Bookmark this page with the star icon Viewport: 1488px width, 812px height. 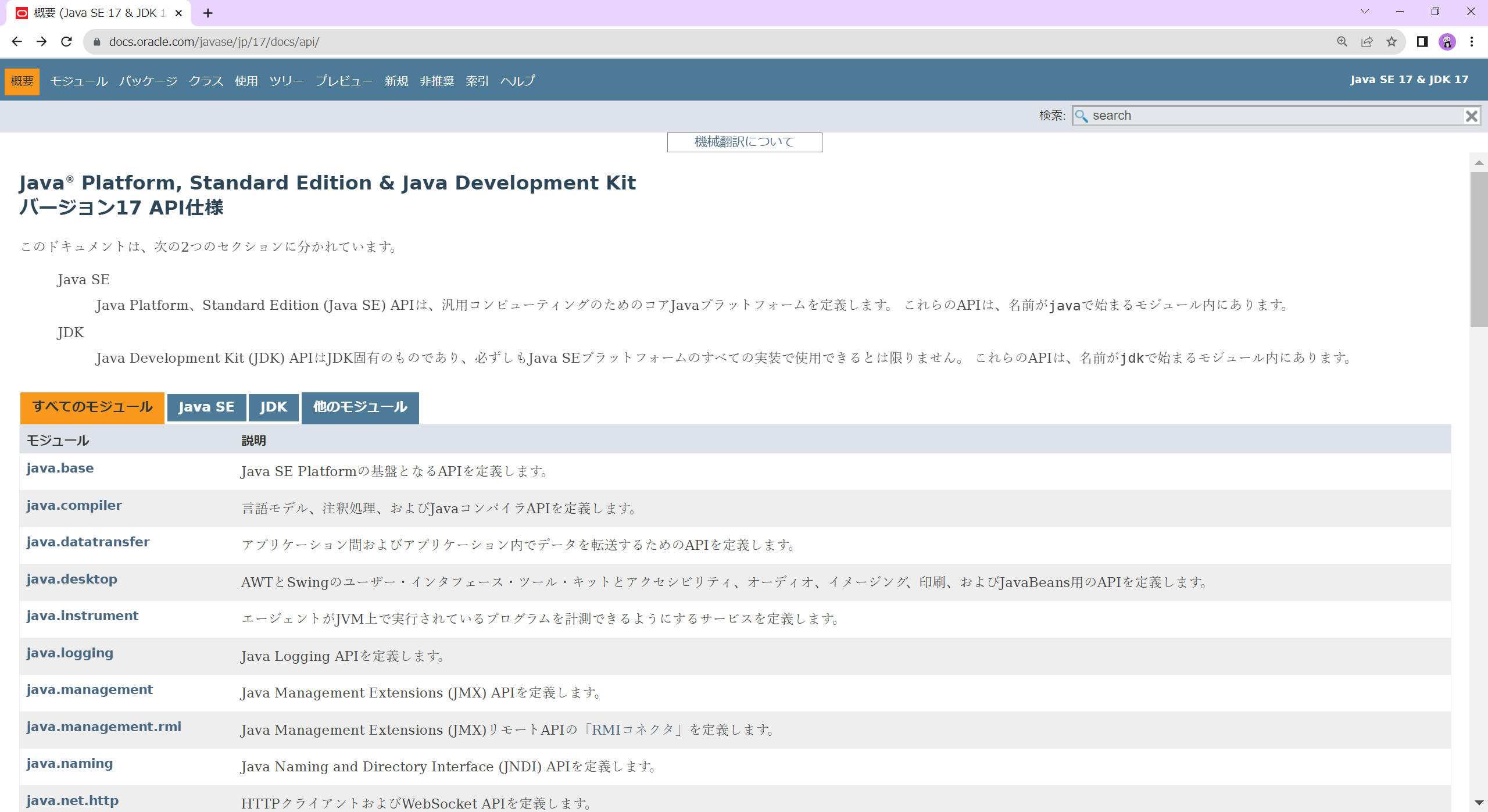point(1390,41)
